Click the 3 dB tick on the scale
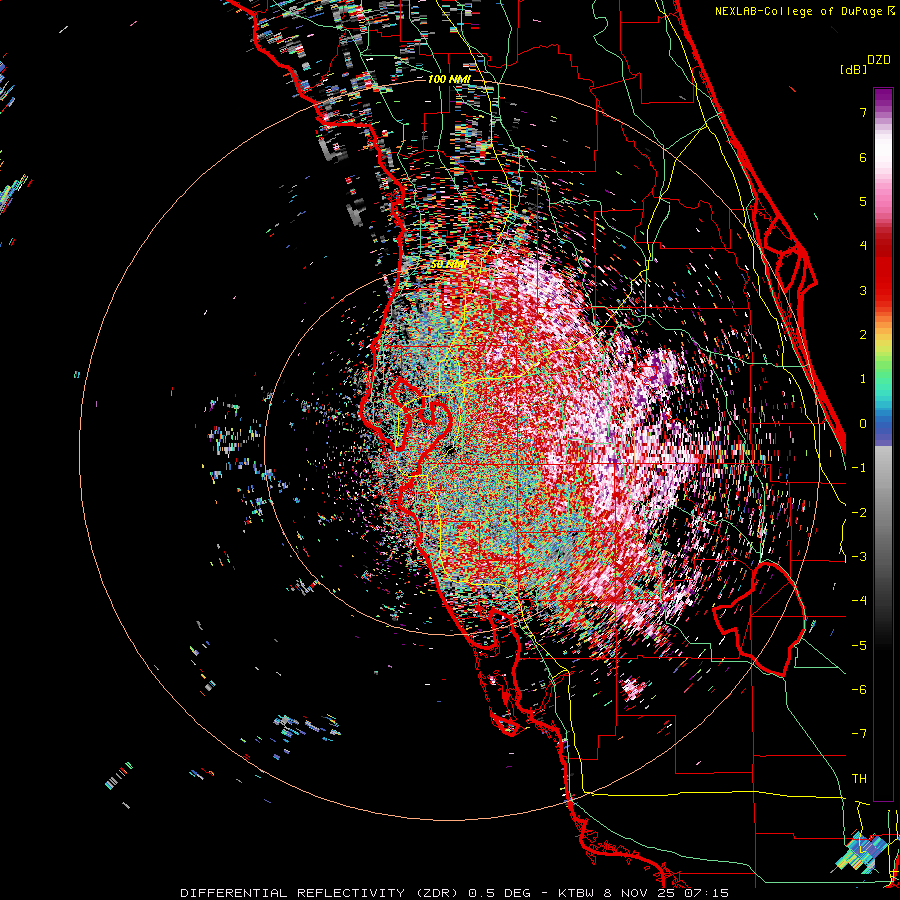This screenshot has height=900, width=900. 863,290
